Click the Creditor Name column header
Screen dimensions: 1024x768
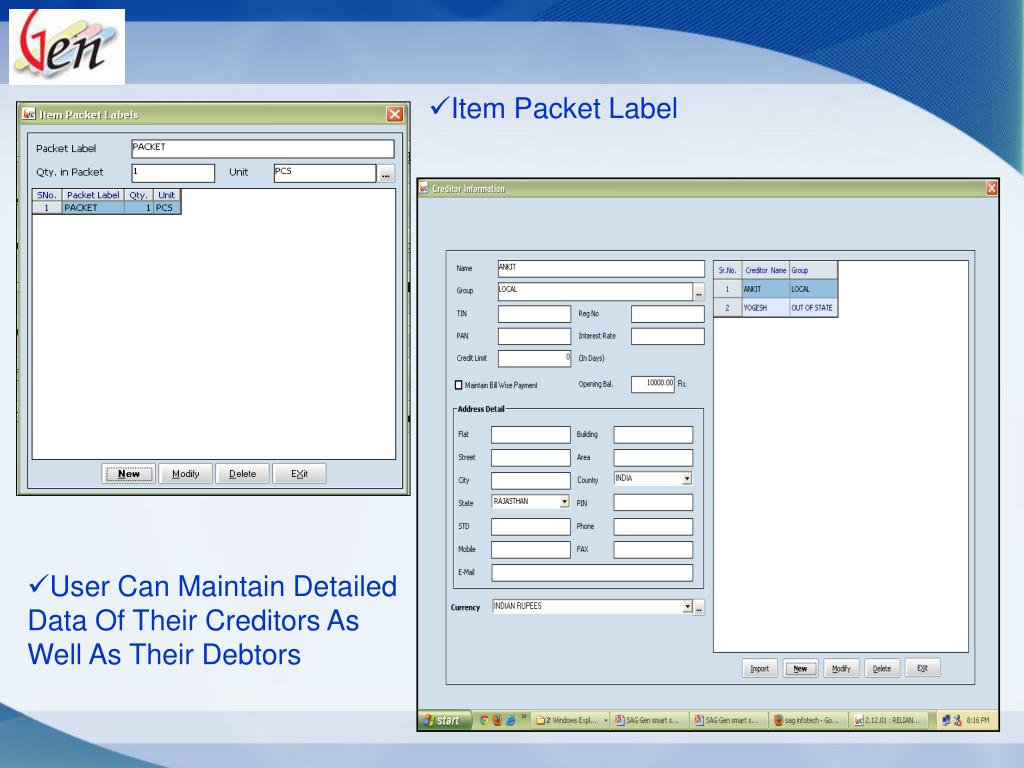(x=765, y=270)
